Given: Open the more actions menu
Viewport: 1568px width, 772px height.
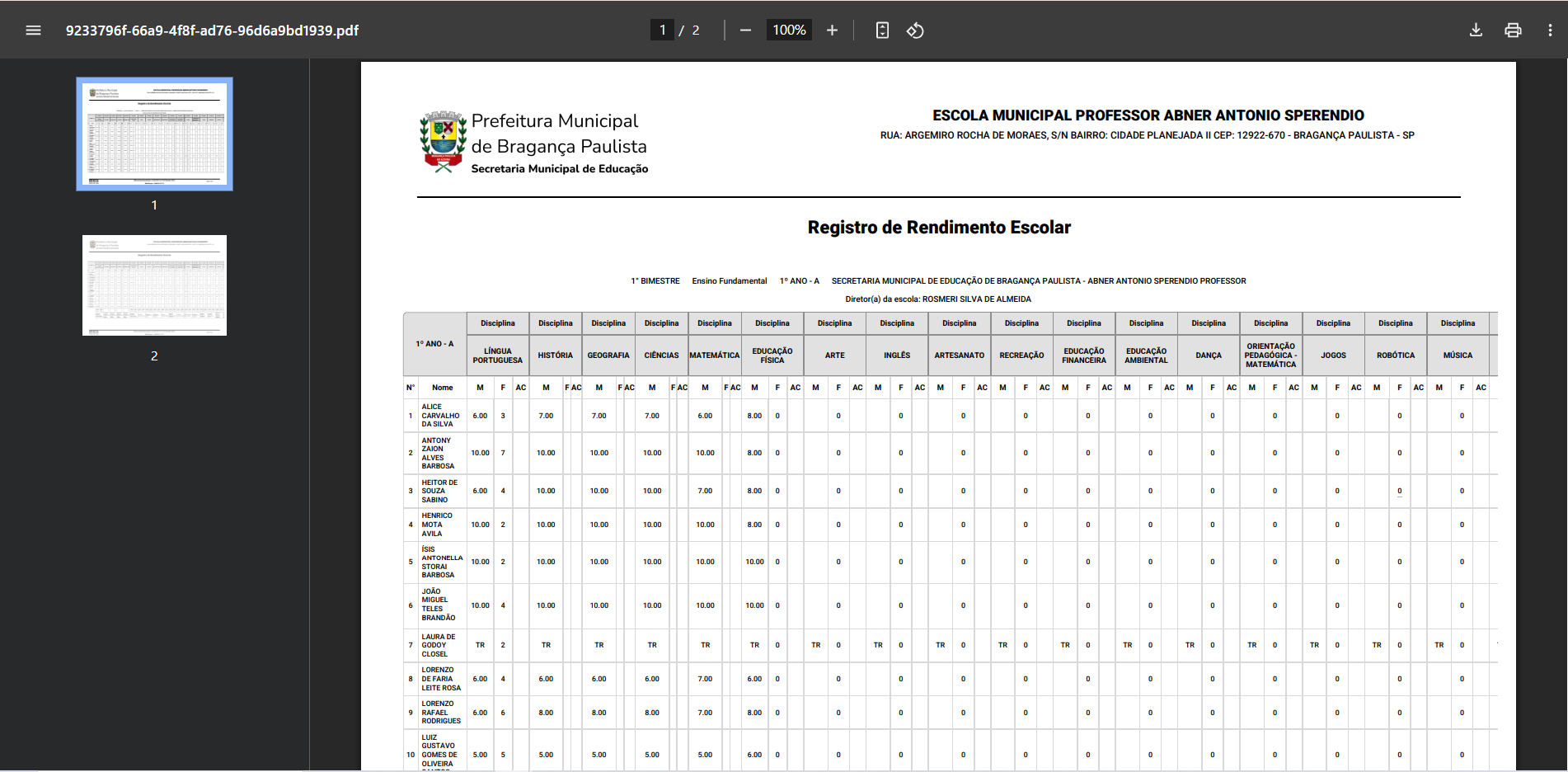Looking at the screenshot, I should pyautogui.click(x=1550, y=31).
